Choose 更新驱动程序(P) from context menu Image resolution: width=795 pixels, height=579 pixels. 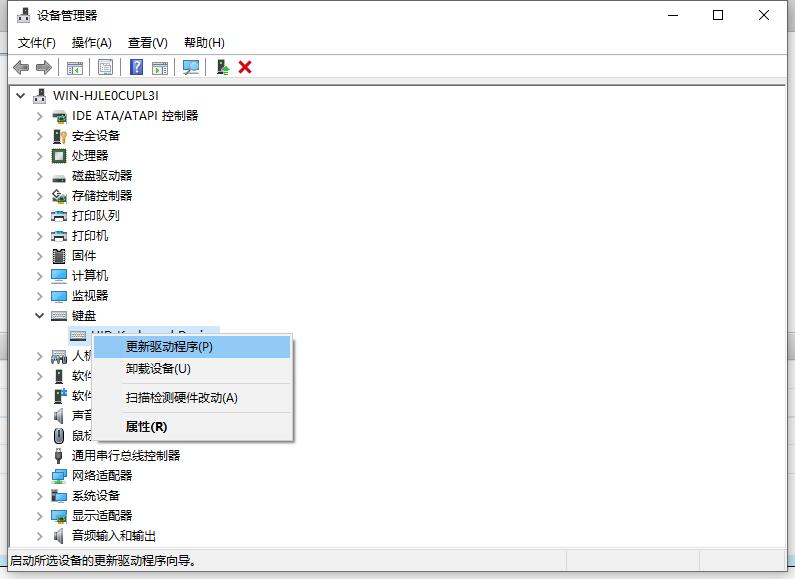(192, 347)
